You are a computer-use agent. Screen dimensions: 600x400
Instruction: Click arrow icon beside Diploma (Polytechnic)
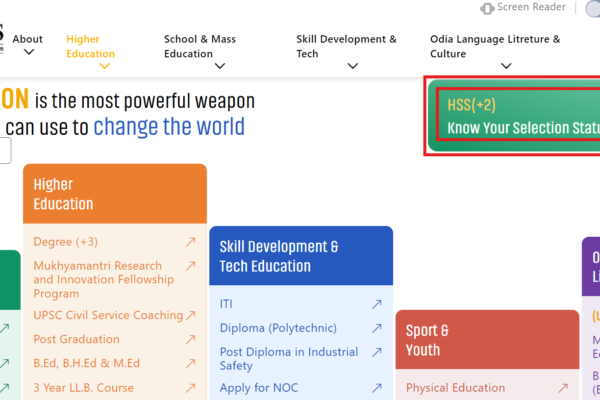point(377,328)
